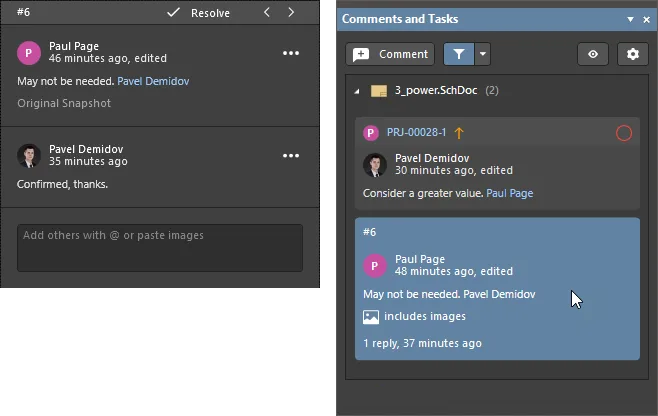Click the includes images icon

tap(371, 317)
